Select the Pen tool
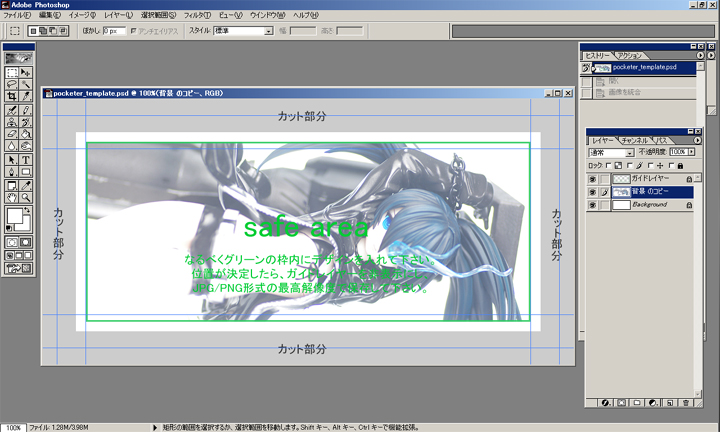Viewport: 720px width, 432px height. pyautogui.click(x=11, y=172)
